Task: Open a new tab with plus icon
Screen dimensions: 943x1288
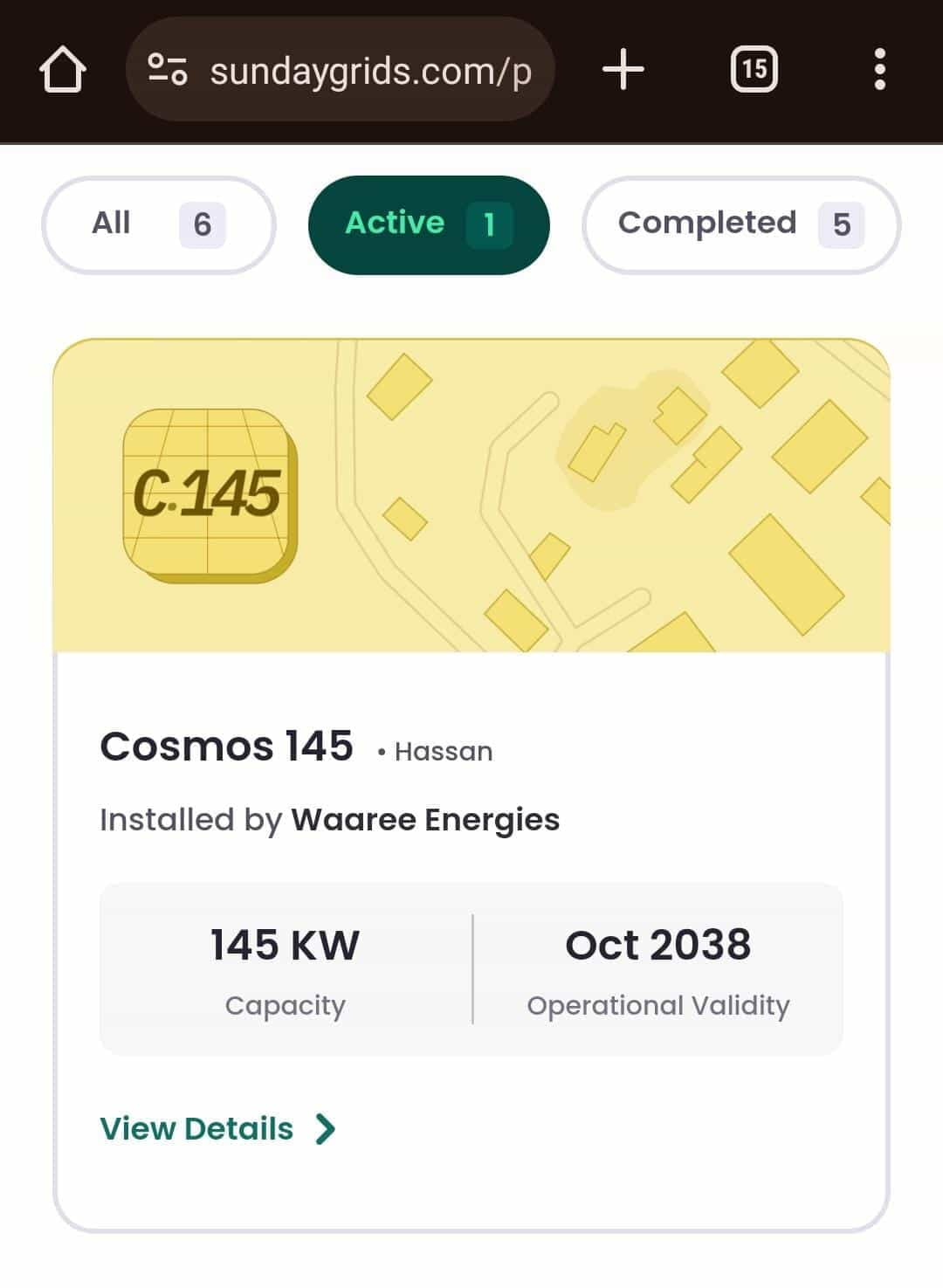Action: click(x=623, y=70)
